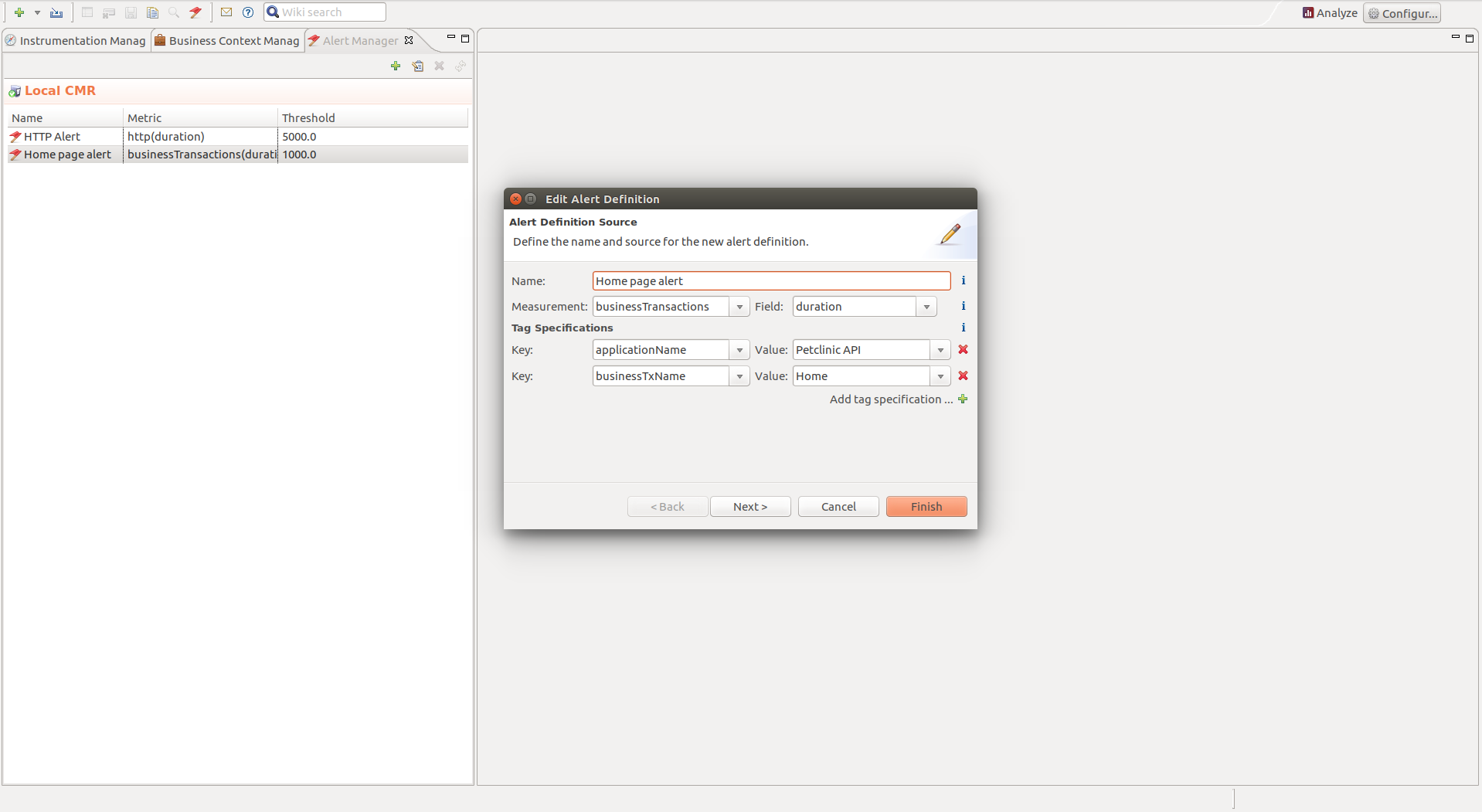Minimize the Alert Manager view panel
The width and height of the screenshot is (1482, 812).
click(451, 38)
